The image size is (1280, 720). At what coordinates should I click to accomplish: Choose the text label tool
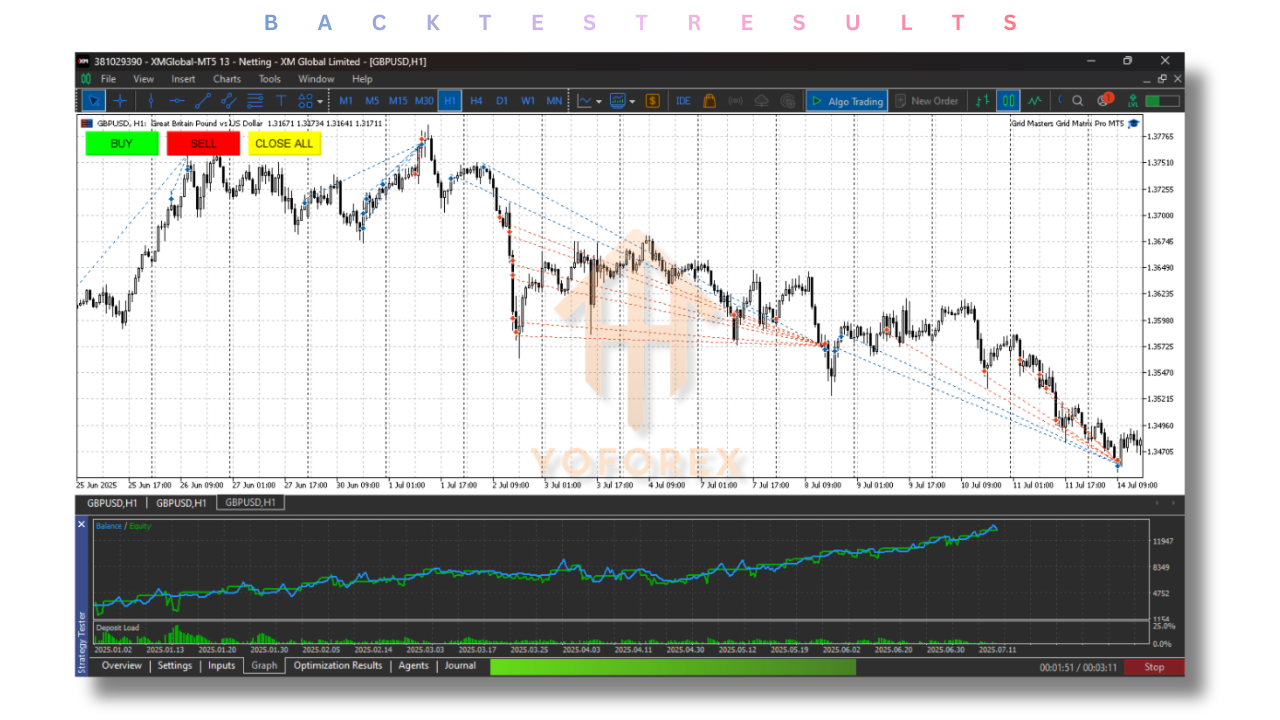(x=281, y=101)
